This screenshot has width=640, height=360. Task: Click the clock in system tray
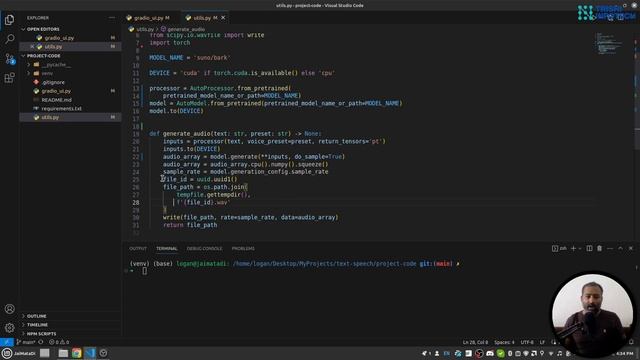pyautogui.click(x=624, y=353)
